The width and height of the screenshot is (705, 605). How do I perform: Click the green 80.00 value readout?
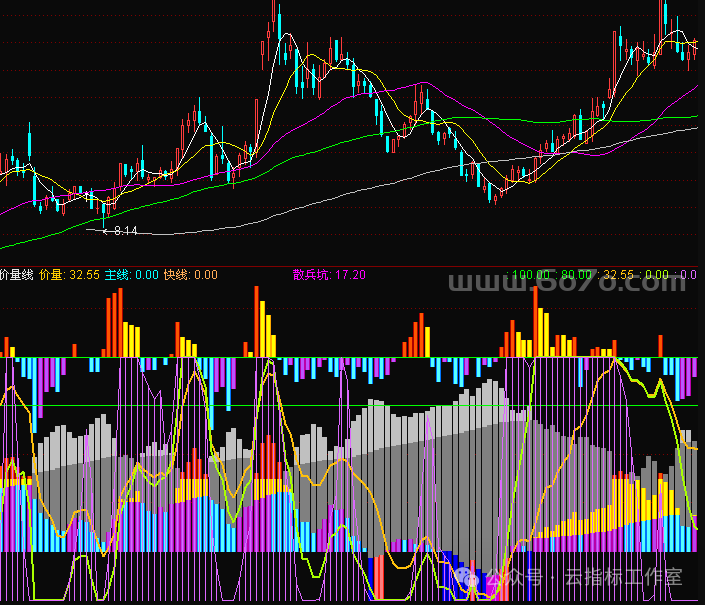coord(576,275)
